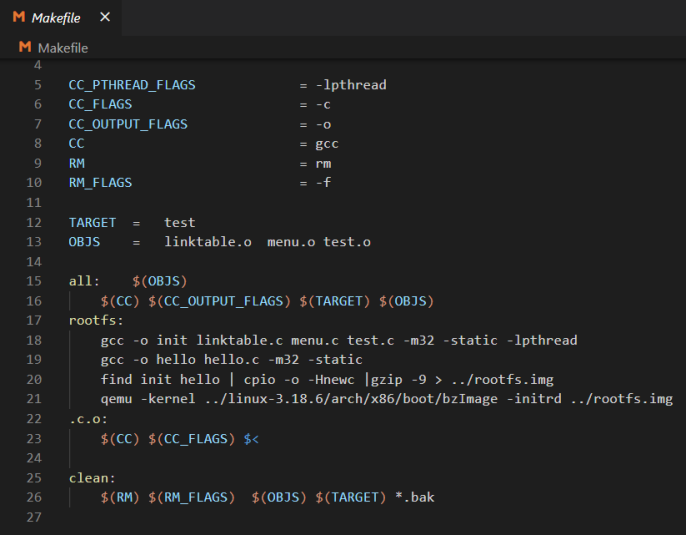
Task: Open the Makefile breadcrumb label
Action: [x=62, y=47]
